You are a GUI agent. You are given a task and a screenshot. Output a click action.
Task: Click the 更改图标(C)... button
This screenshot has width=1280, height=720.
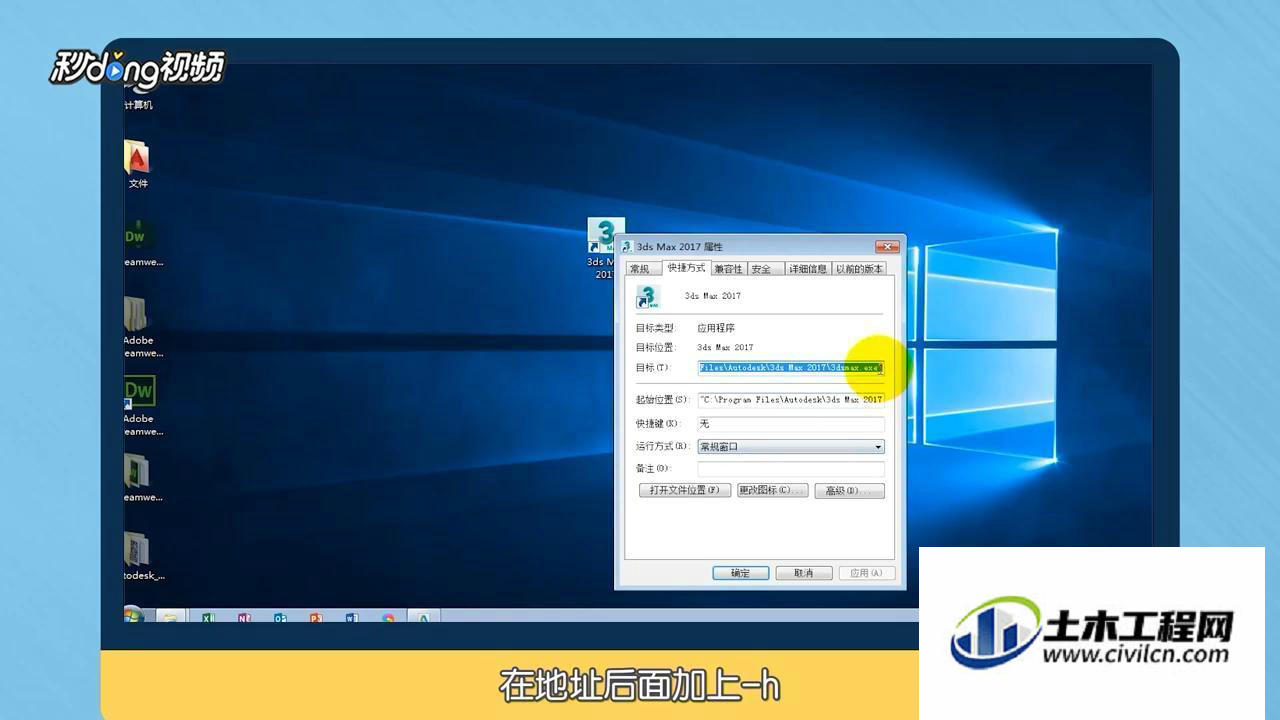772,490
